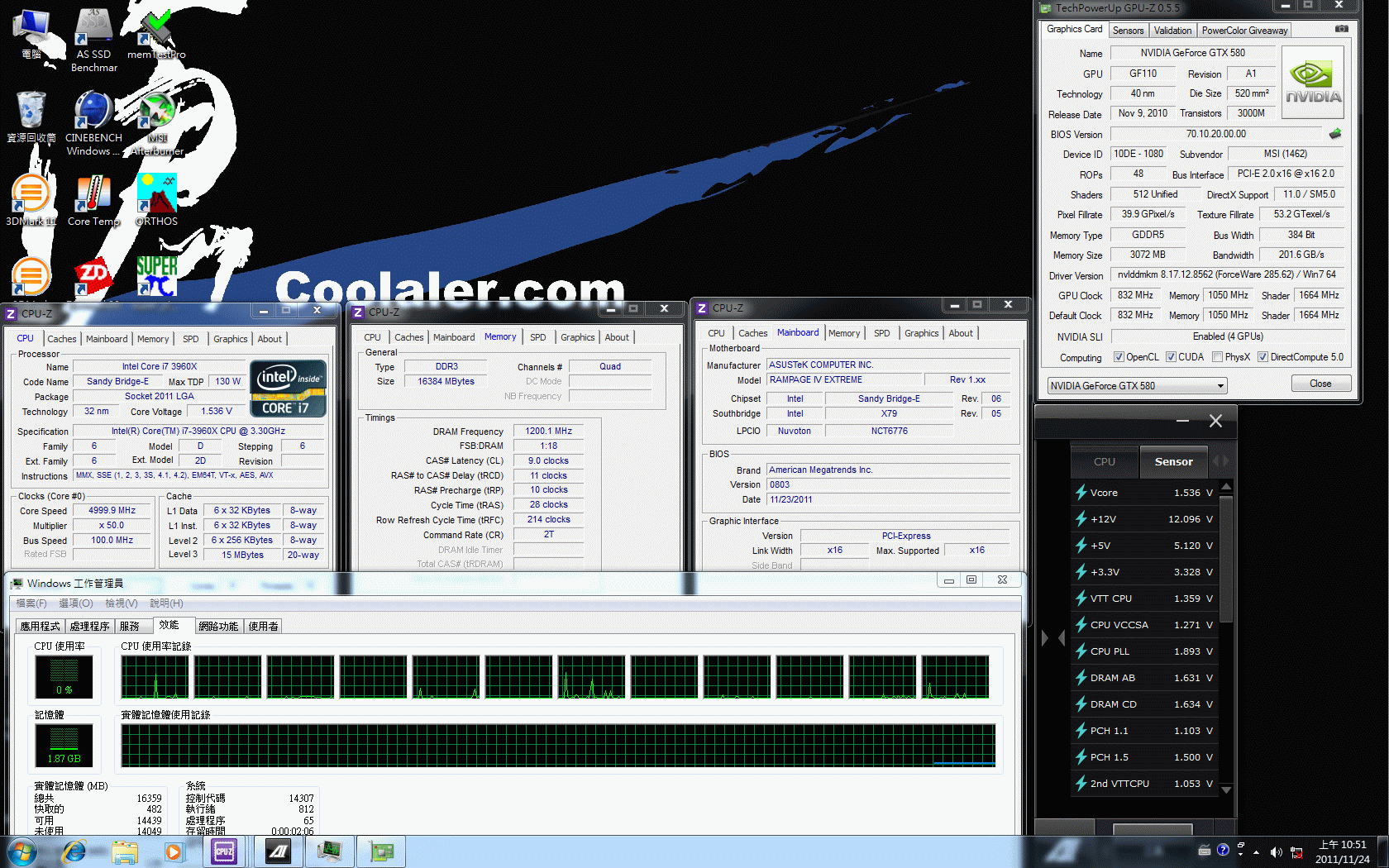Click the ASUS AI Suite taskbar icon

tap(278, 851)
